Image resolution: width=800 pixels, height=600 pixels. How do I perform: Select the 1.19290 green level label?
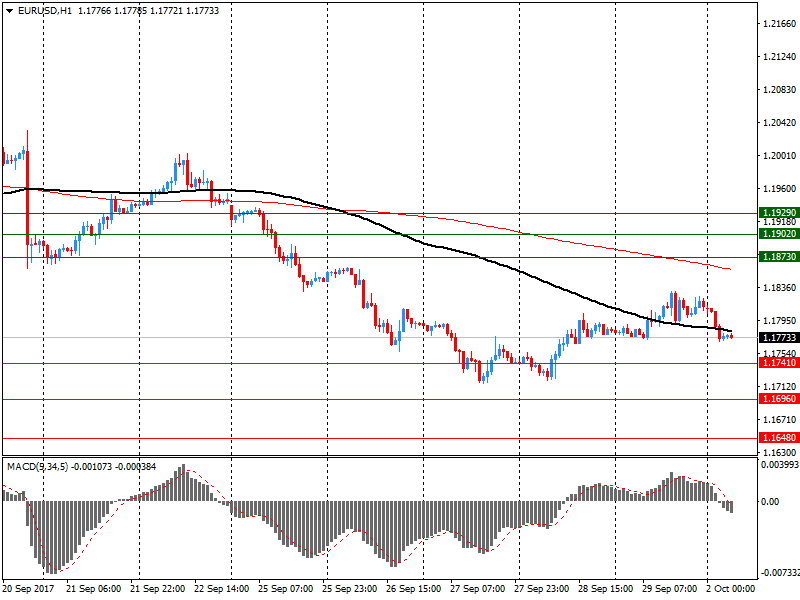point(779,213)
